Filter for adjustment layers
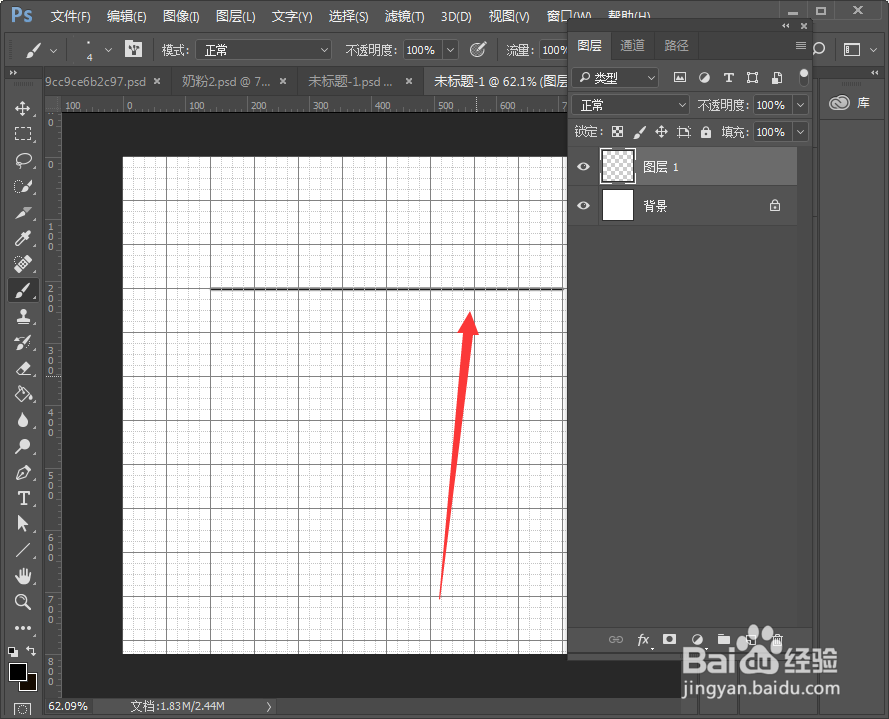889x719 pixels. pos(704,77)
